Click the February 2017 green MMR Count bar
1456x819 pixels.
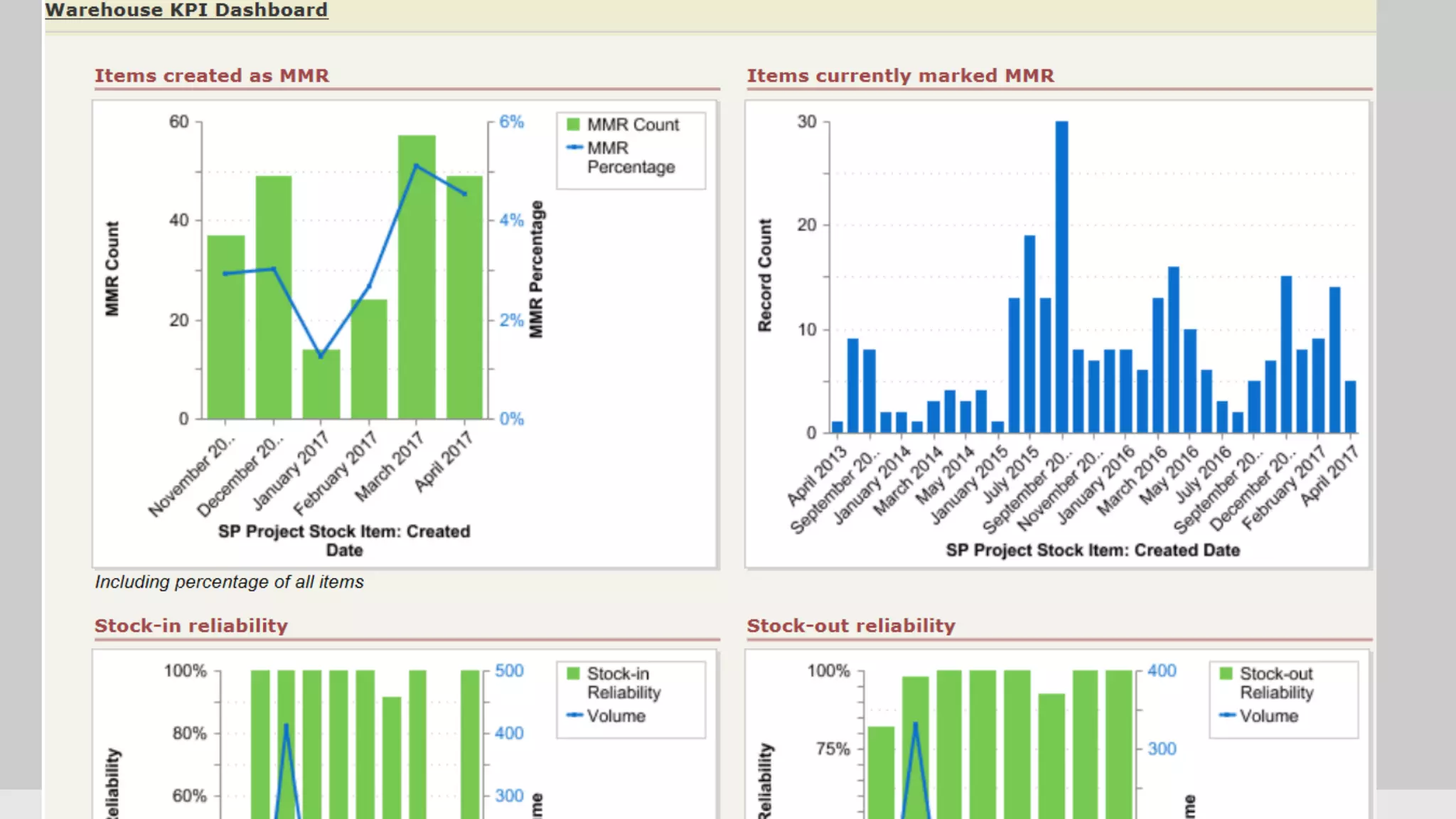coord(369,363)
